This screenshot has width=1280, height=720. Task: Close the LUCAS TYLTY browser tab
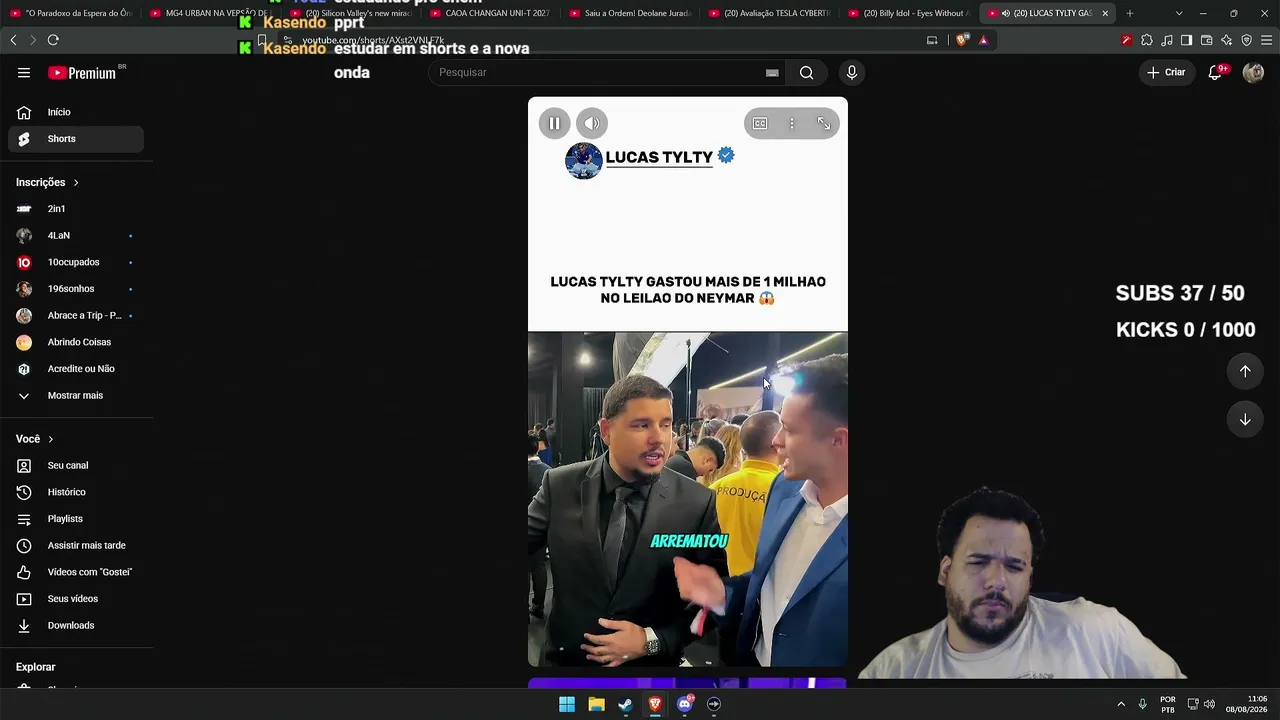point(1105,13)
